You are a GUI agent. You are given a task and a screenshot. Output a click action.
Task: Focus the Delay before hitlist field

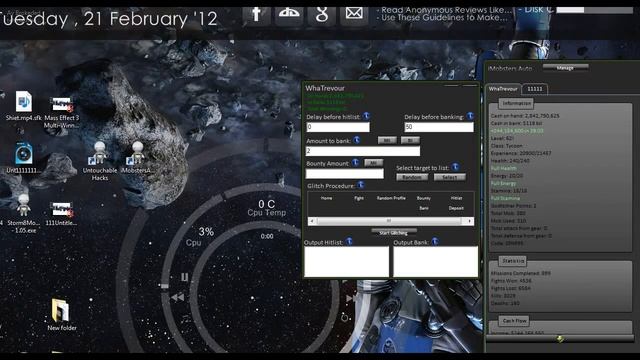(338, 127)
